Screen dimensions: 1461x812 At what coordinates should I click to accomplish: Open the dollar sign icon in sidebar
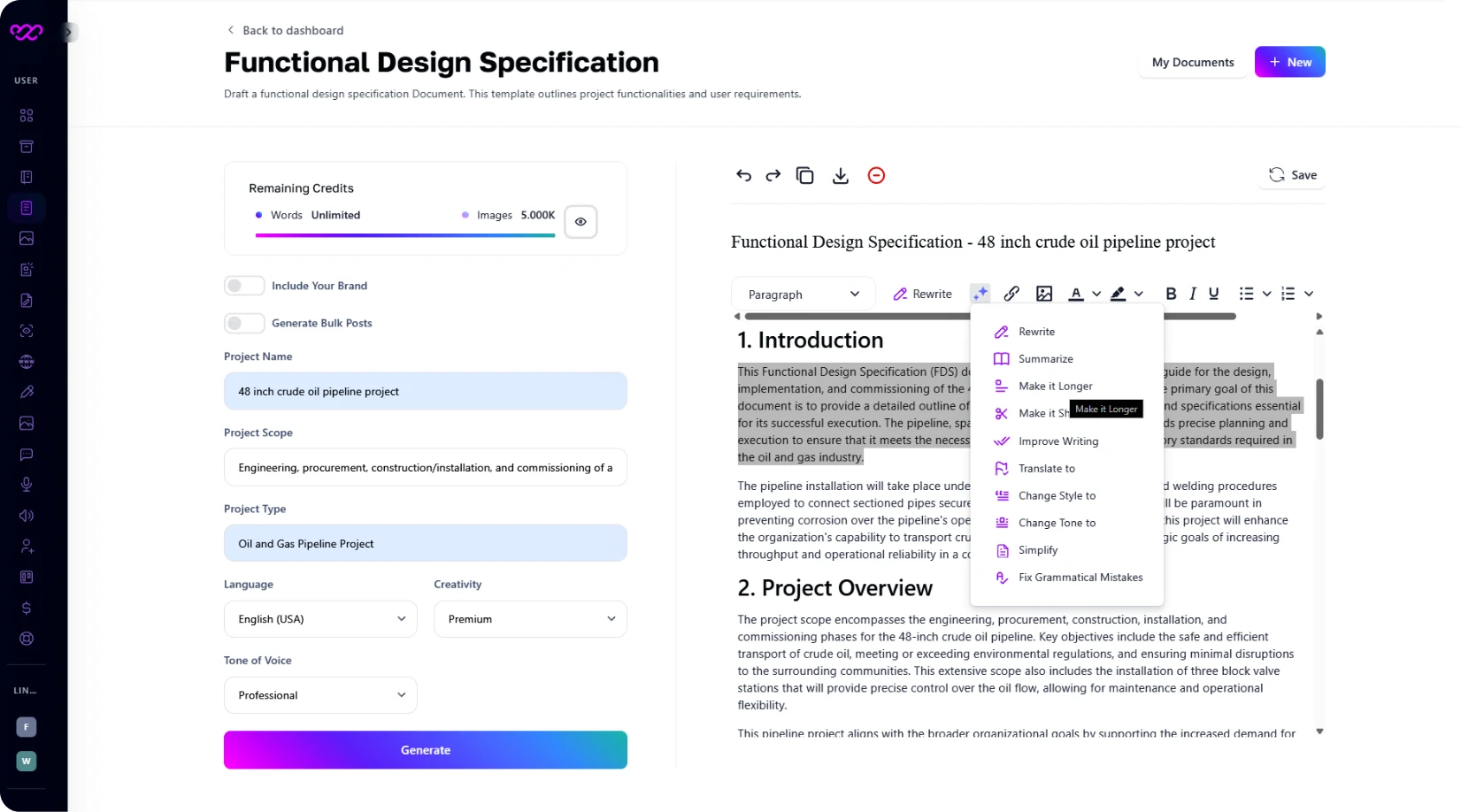27,608
